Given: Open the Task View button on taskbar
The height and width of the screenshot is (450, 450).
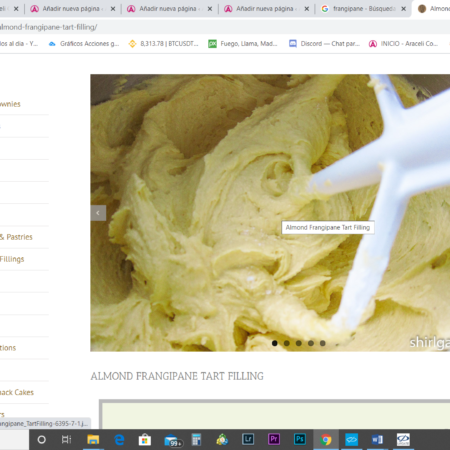Looking at the screenshot, I should (x=67, y=439).
